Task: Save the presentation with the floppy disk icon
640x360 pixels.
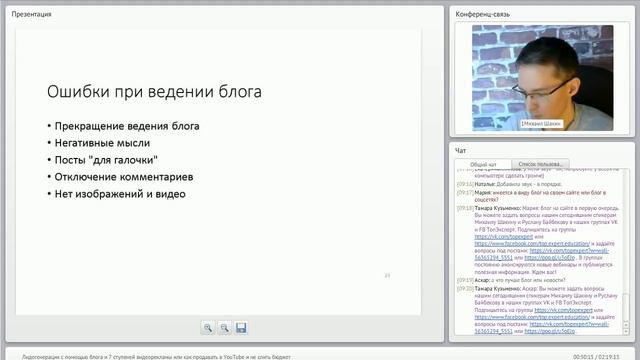Action: click(241, 328)
